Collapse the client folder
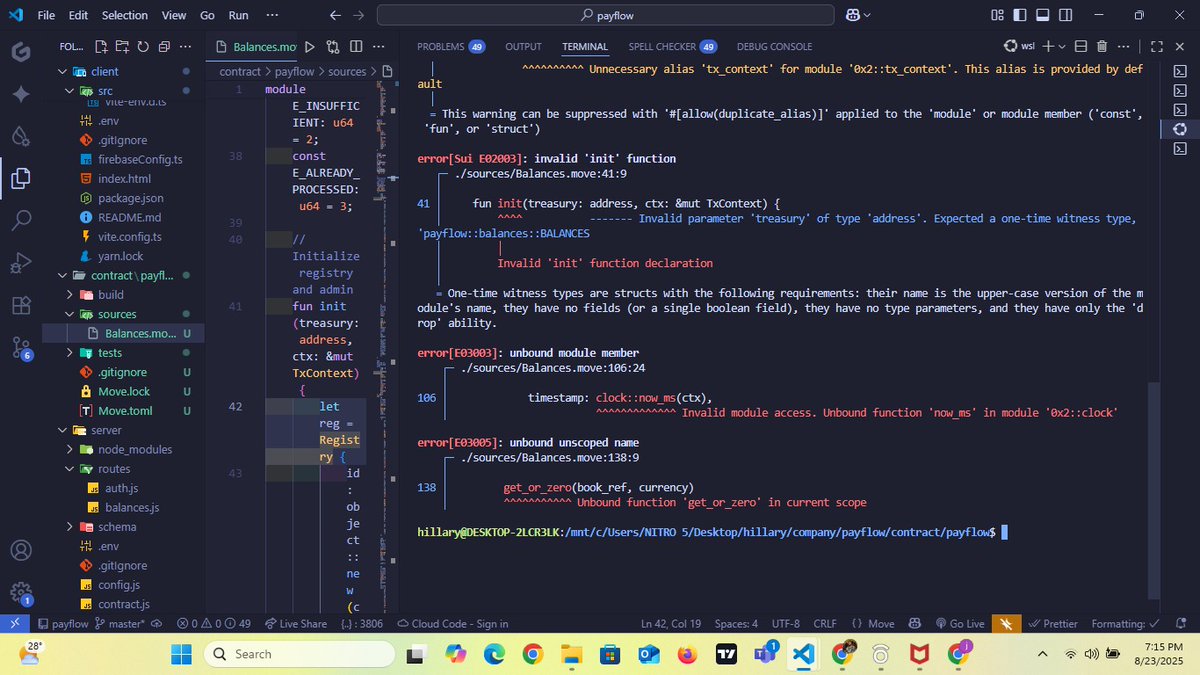 [64, 71]
